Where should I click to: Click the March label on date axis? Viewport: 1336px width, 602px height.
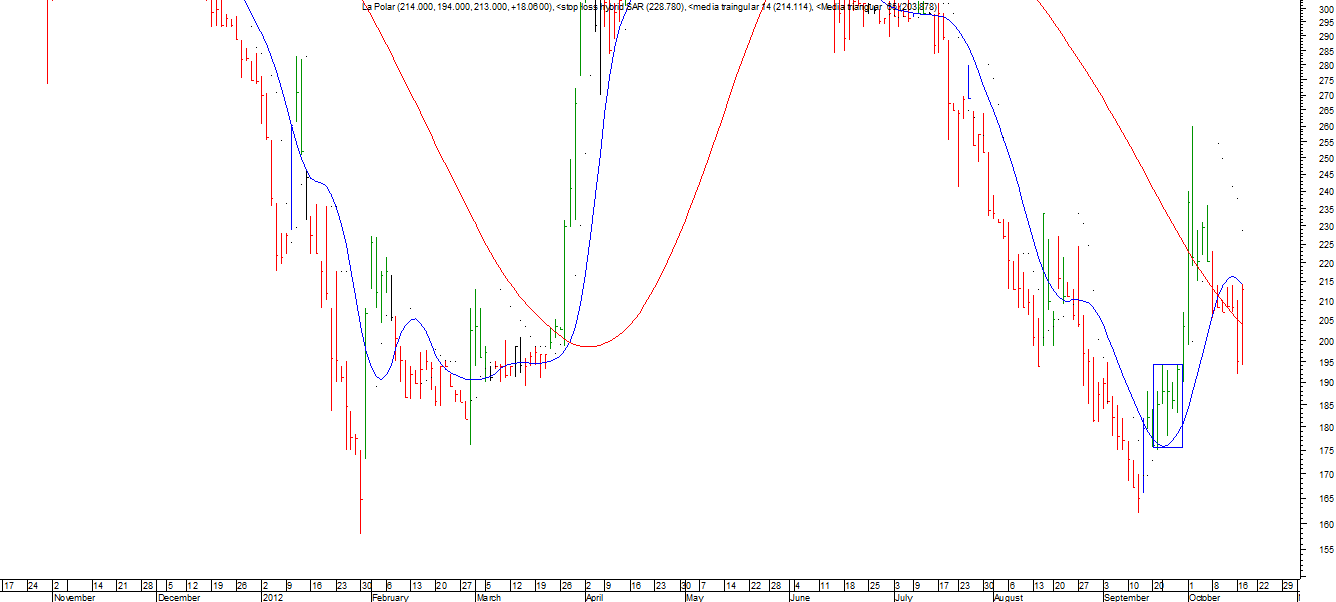click(488, 597)
